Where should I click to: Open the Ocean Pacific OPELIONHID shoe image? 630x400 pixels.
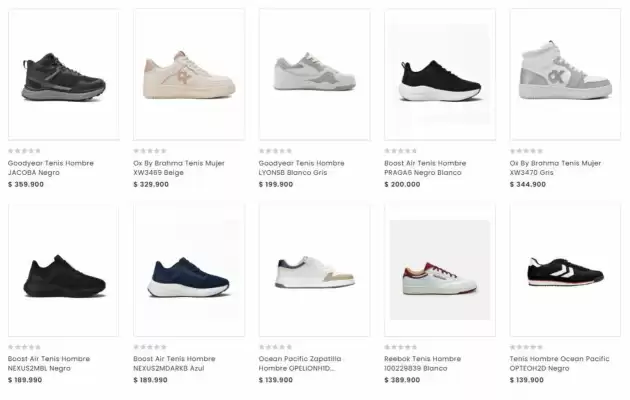pos(314,271)
